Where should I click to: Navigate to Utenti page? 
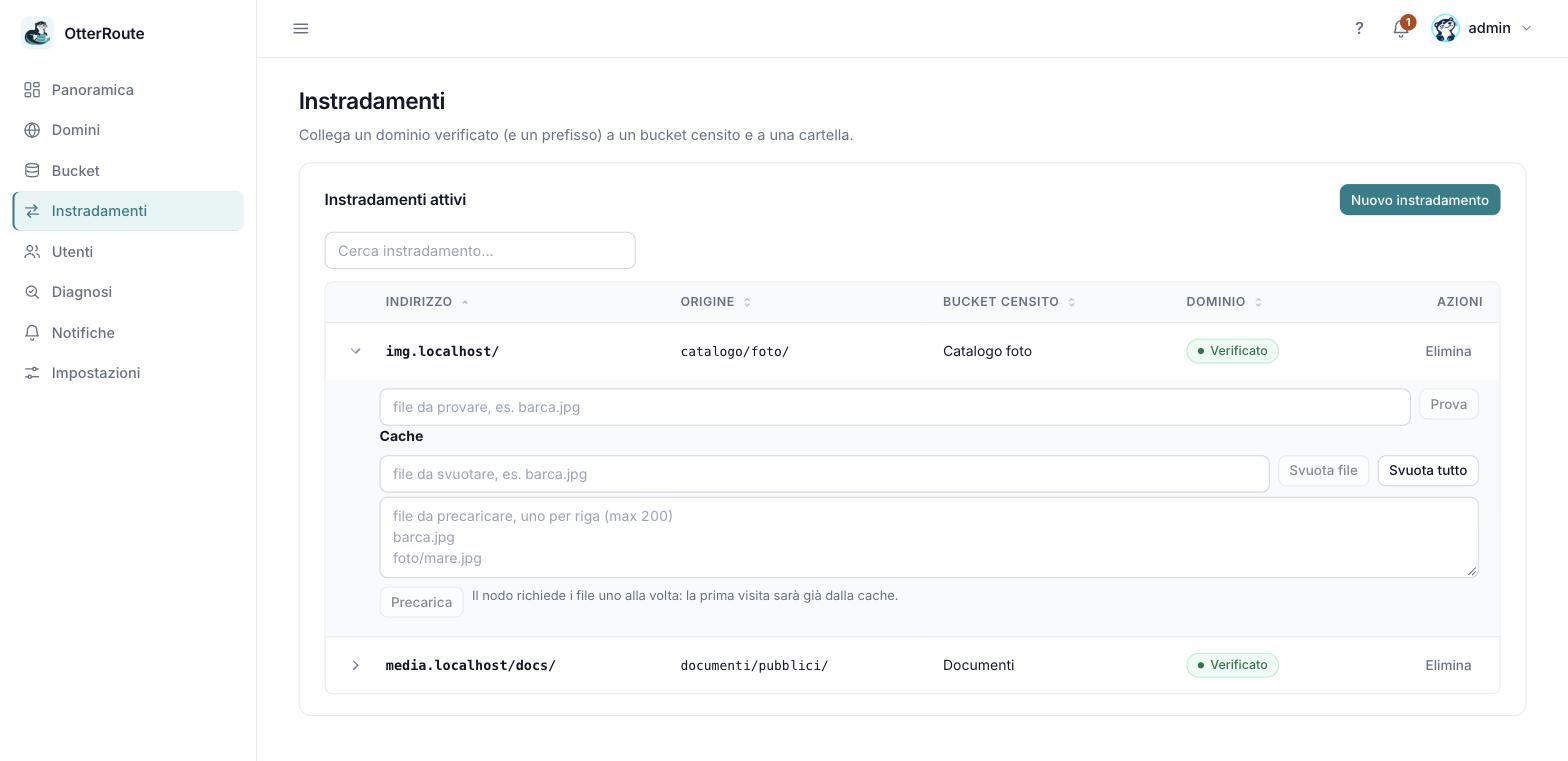(x=128, y=252)
